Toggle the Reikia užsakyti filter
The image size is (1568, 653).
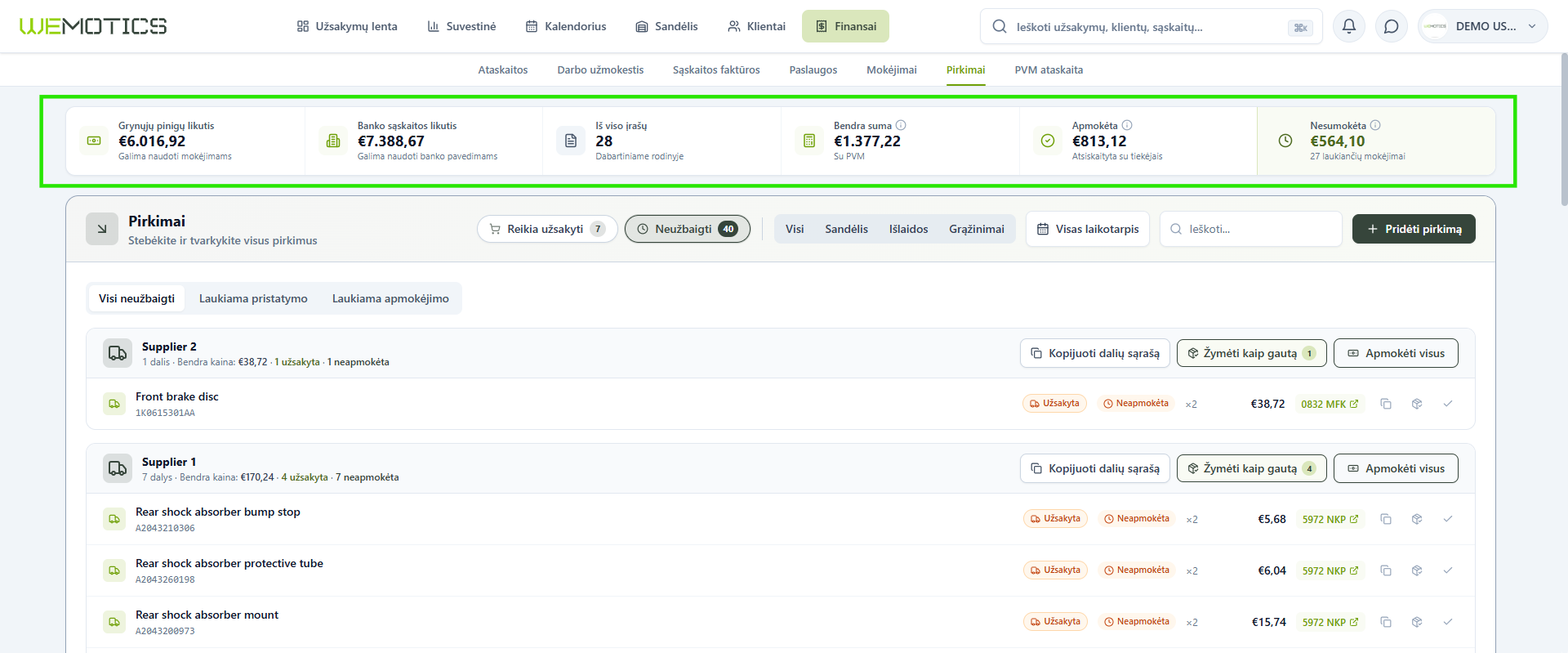(547, 229)
